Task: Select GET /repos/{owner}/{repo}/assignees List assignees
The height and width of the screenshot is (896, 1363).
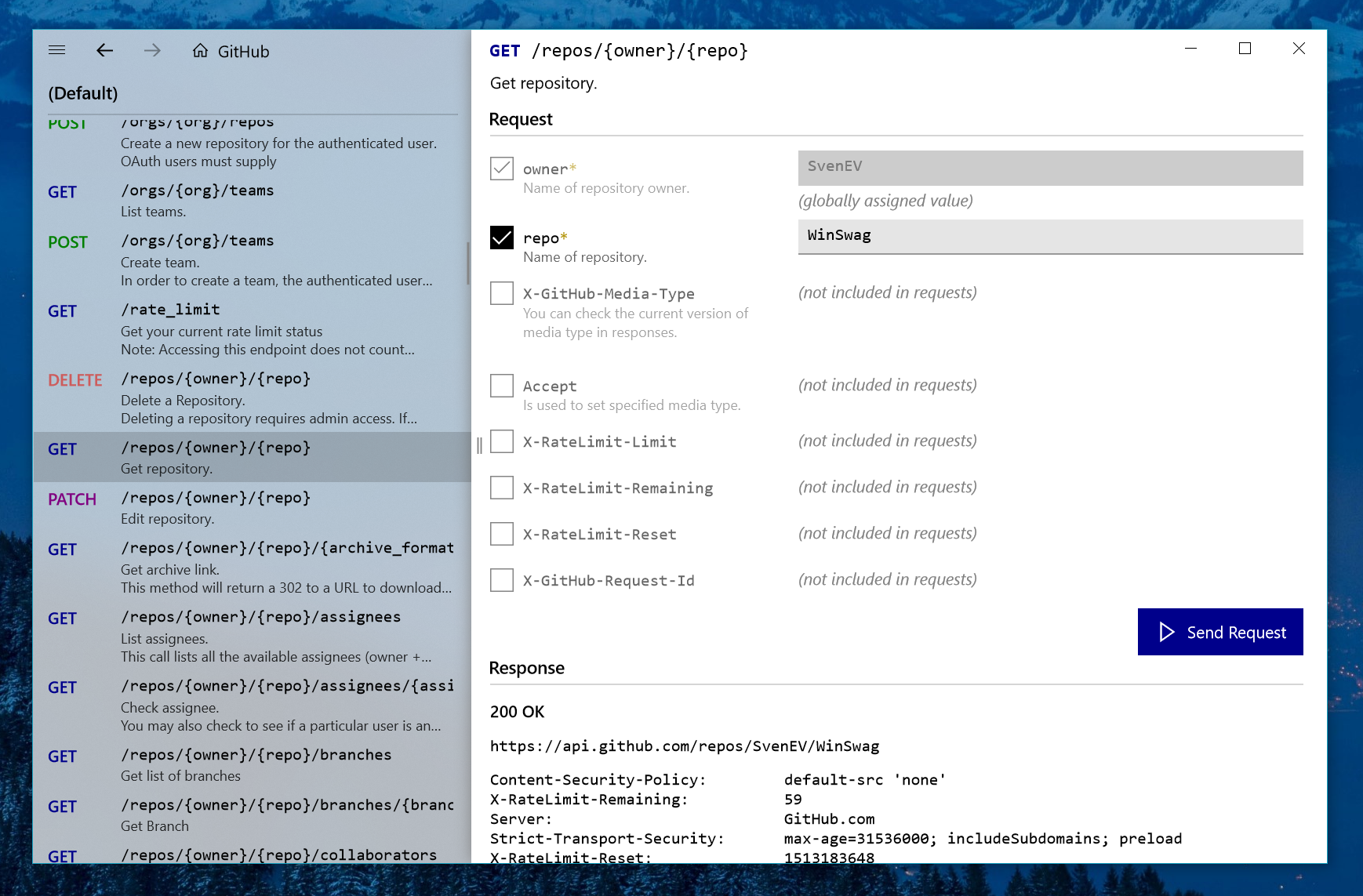Action: [251, 637]
